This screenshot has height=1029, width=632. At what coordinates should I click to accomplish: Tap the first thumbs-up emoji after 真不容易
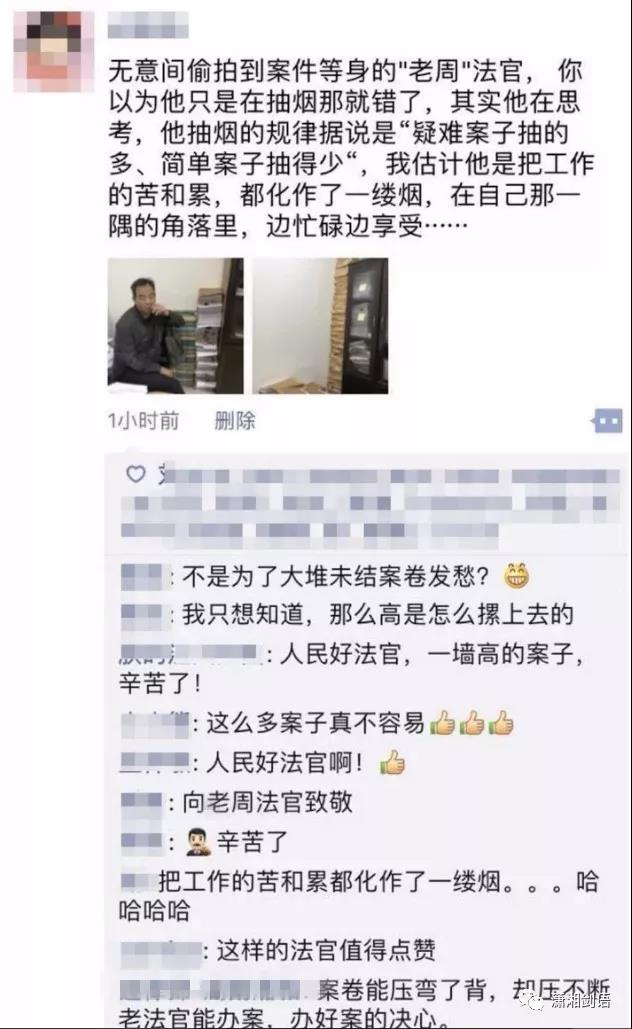point(443,724)
